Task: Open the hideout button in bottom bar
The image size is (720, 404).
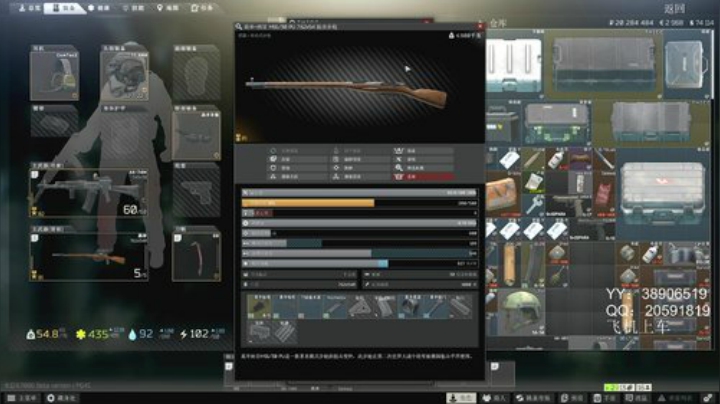Action: (x=62, y=398)
